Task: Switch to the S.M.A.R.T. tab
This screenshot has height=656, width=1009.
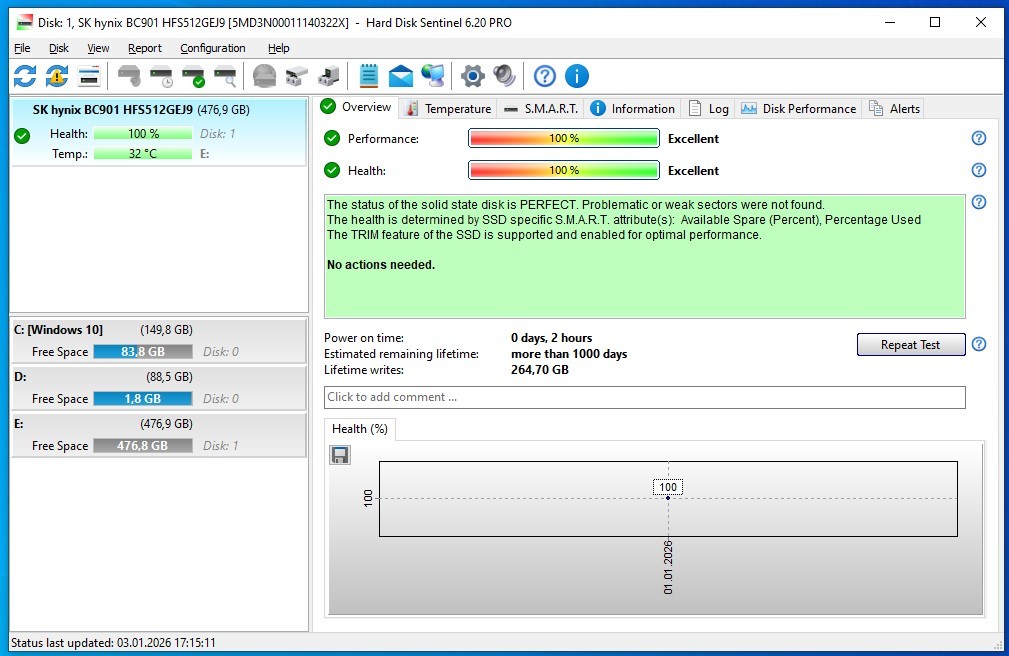Action: coord(541,109)
